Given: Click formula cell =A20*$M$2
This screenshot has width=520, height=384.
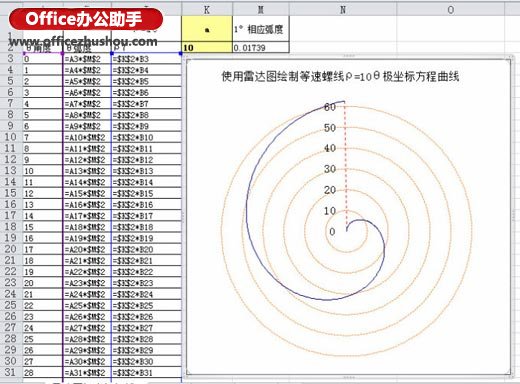Looking at the screenshot, I should point(87,249).
